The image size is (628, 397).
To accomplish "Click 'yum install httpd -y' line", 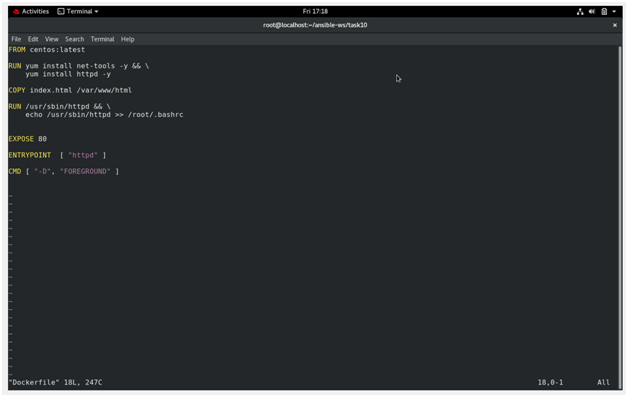I will click(x=68, y=74).
